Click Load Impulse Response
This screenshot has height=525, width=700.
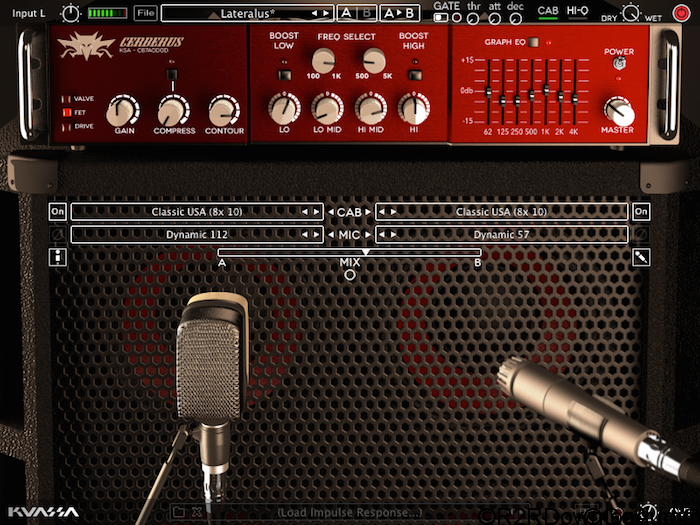pos(348,513)
